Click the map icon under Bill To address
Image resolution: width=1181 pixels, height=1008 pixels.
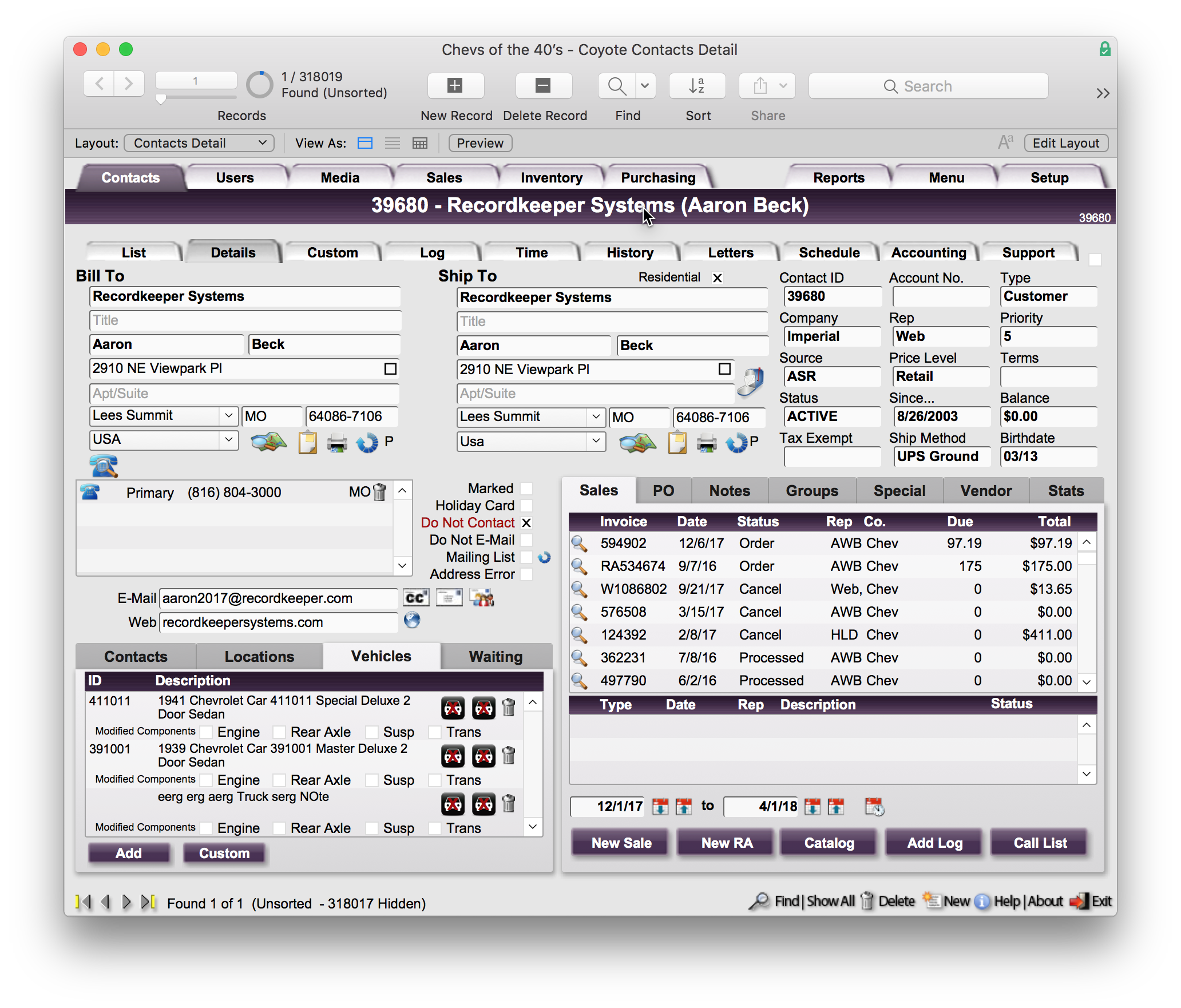coord(268,442)
